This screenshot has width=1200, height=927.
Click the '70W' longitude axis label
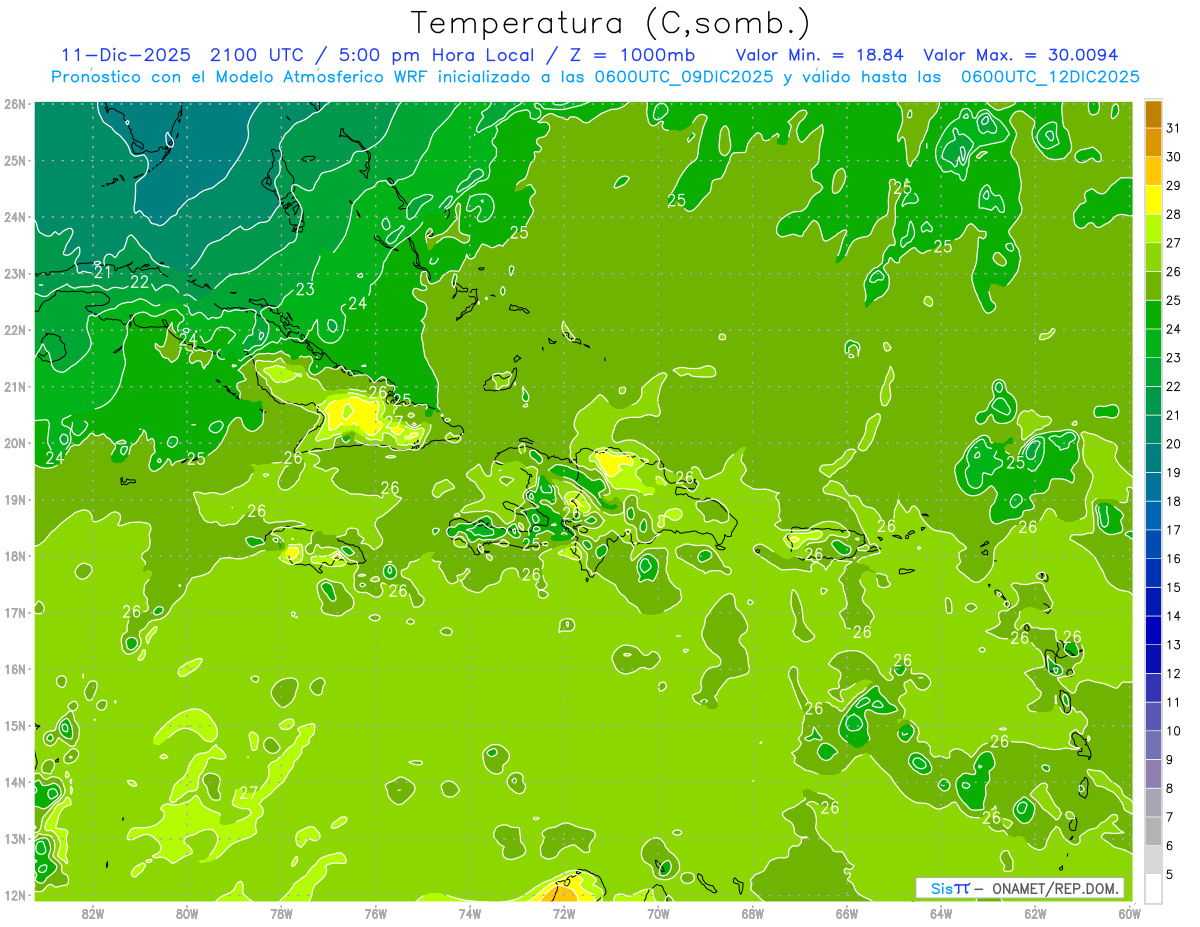click(x=658, y=913)
